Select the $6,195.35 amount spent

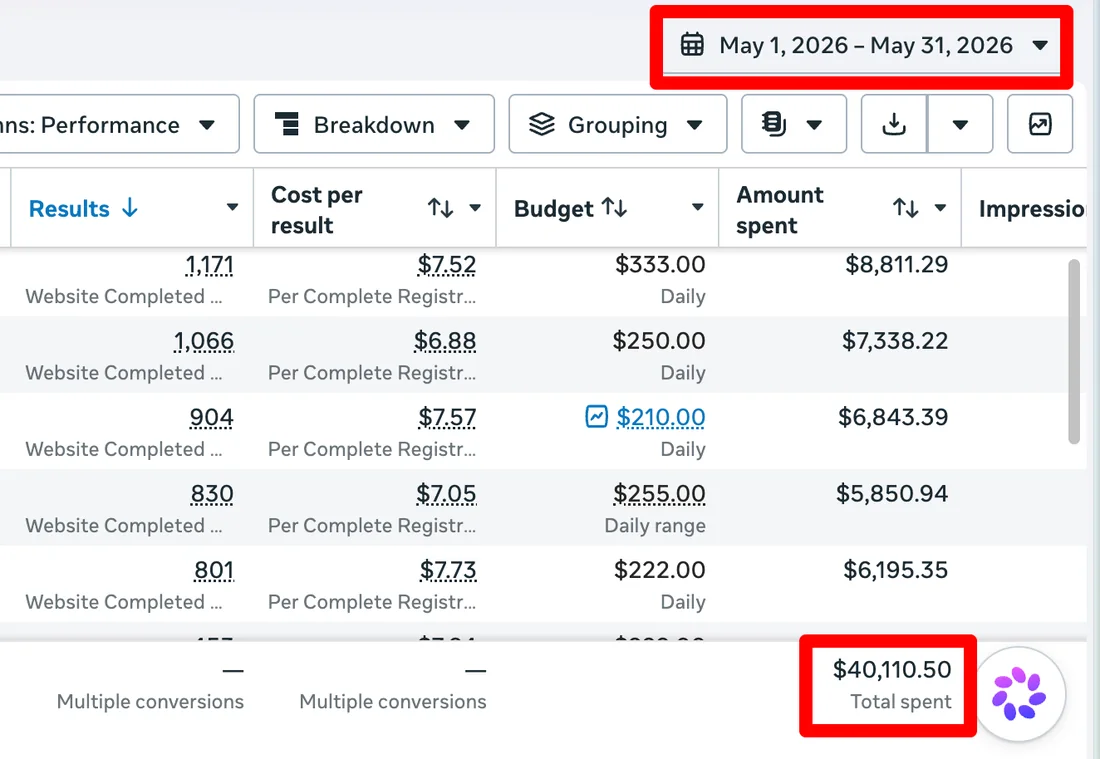(895, 571)
